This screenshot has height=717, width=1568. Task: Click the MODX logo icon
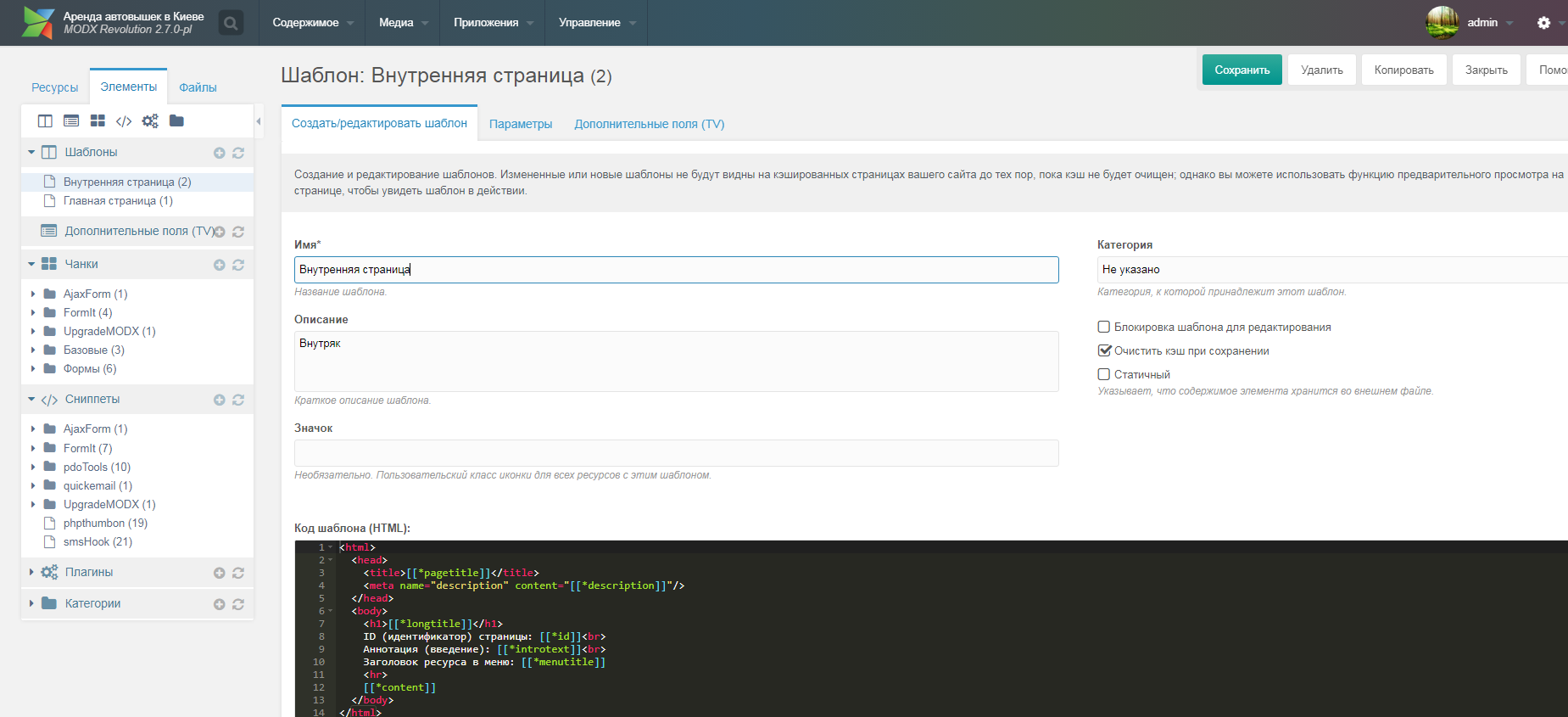[38, 23]
